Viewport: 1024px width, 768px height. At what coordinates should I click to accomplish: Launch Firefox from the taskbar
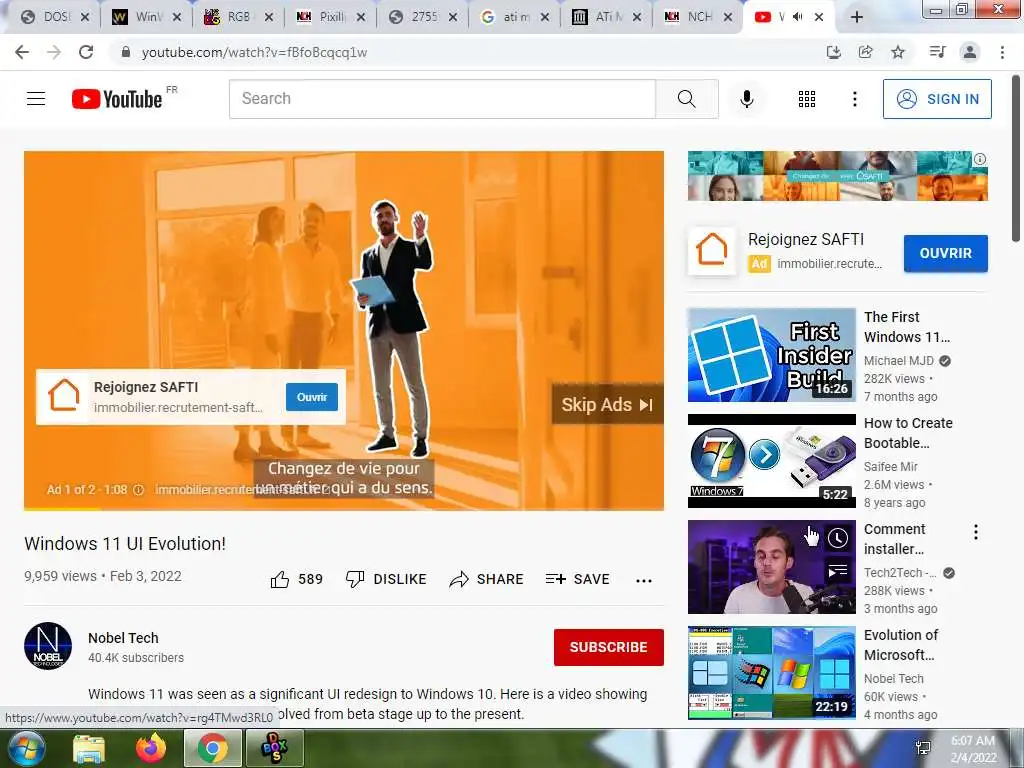coord(151,748)
